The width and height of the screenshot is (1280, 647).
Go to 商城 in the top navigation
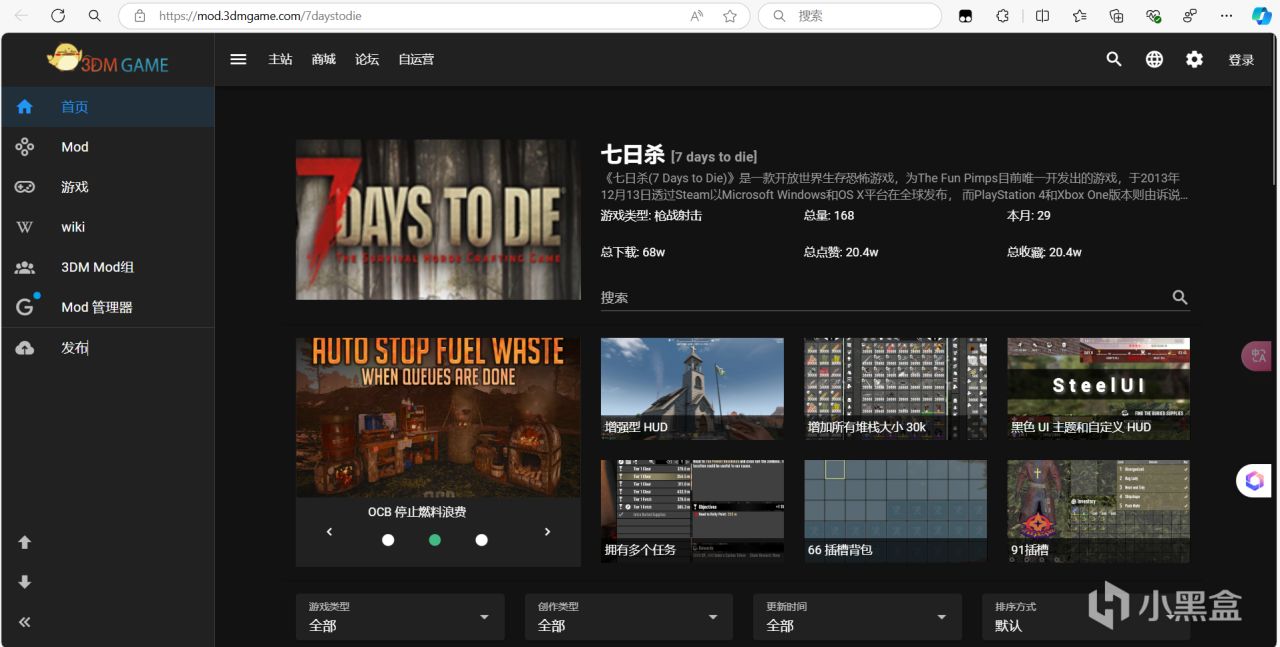coord(323,59)
